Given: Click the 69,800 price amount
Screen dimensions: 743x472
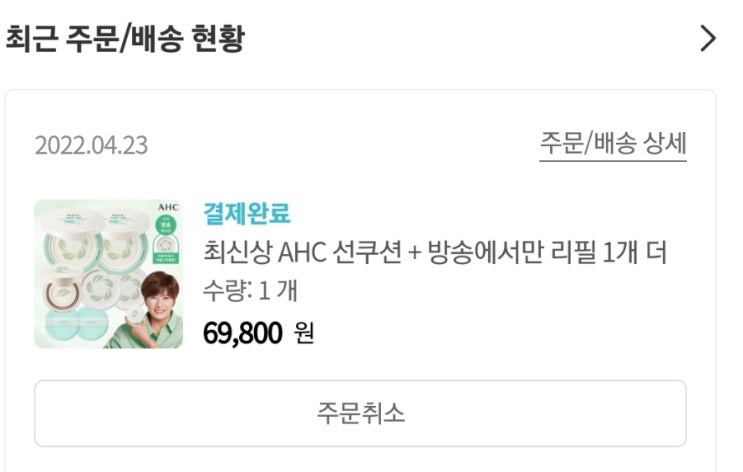Looking at the screenshot, I should click(243, 333).
